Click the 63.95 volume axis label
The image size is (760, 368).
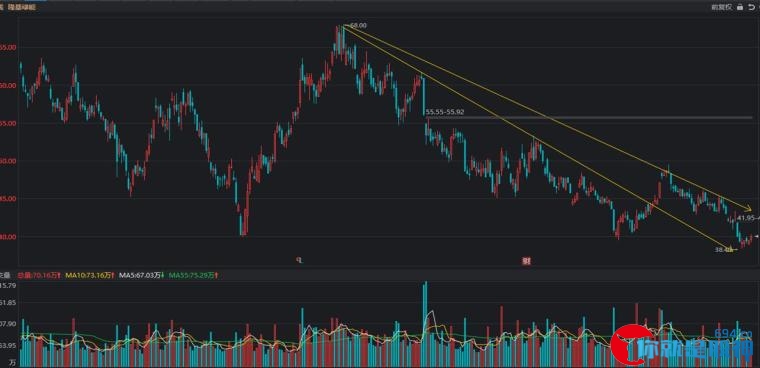tap(9, 345)
